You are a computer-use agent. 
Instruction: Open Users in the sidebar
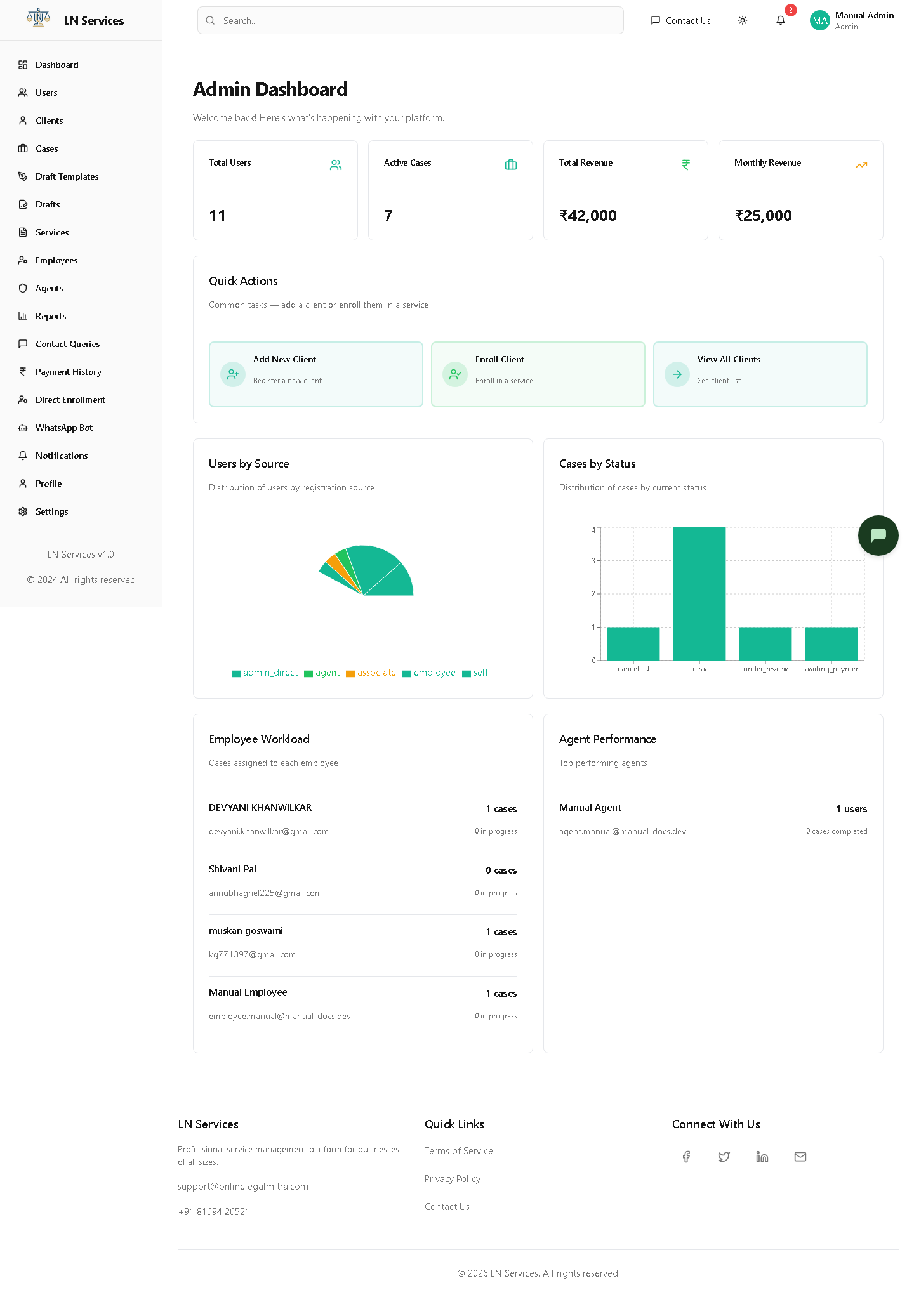tap(81, 93)
